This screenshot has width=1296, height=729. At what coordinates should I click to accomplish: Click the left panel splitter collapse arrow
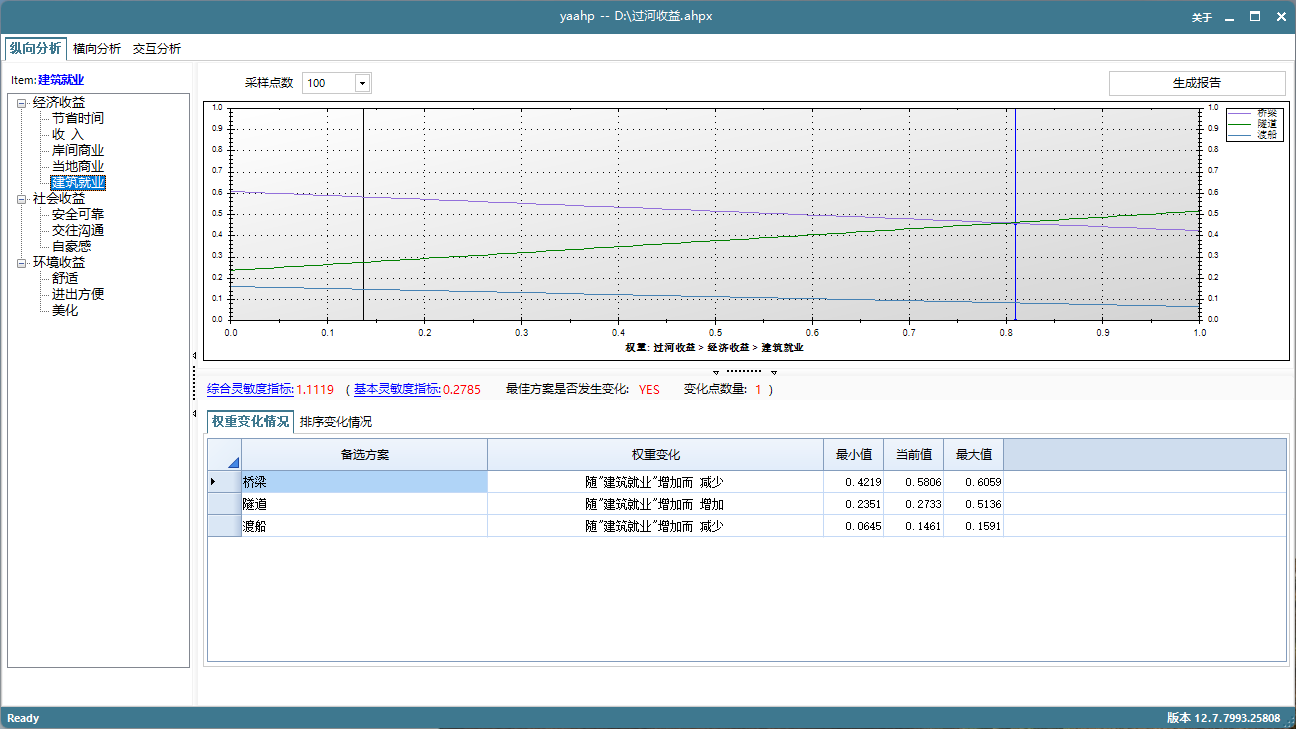pyautogui.click(x=196, y=356)
